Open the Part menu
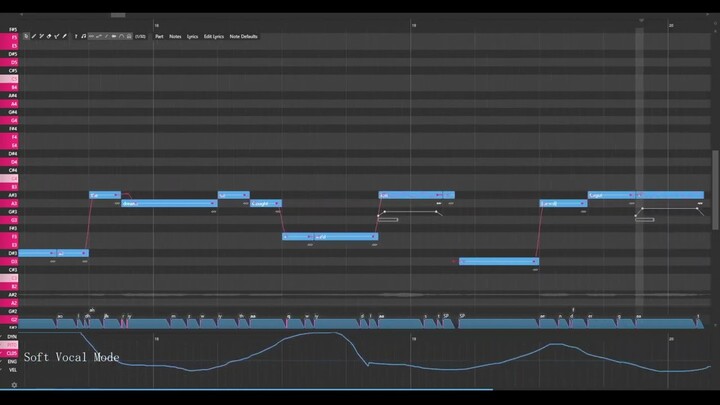This screenshot has width=720, height=405. [x=159, y=36]
